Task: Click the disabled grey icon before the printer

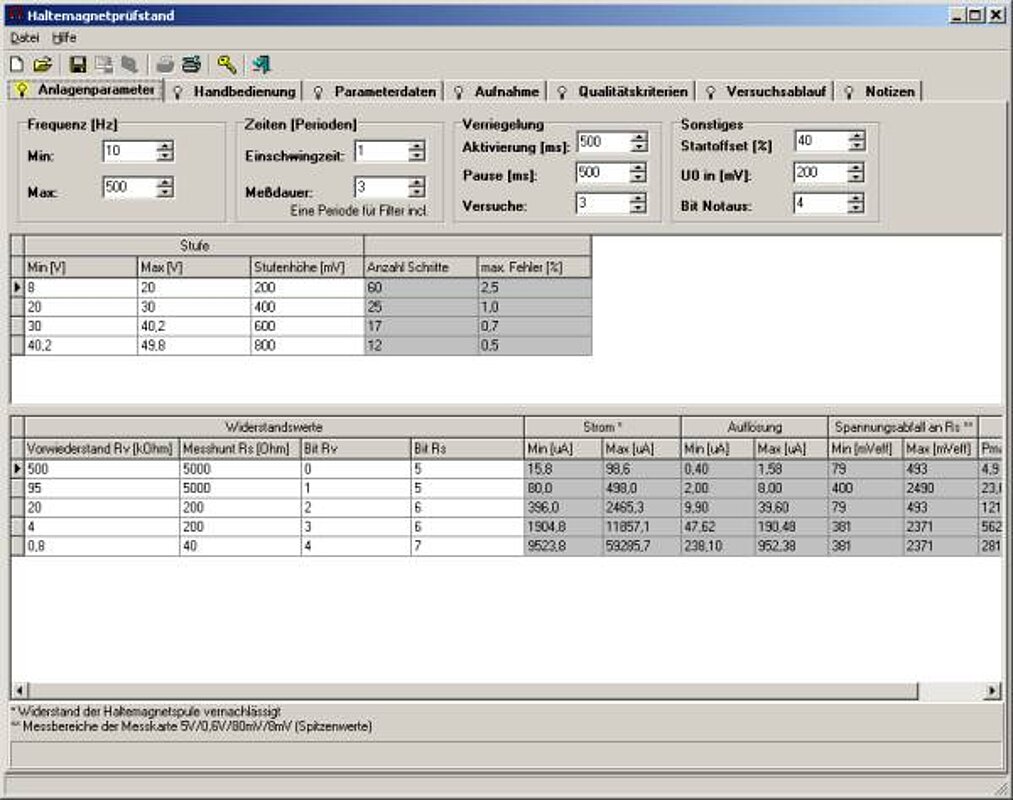Action: [129, 64]
